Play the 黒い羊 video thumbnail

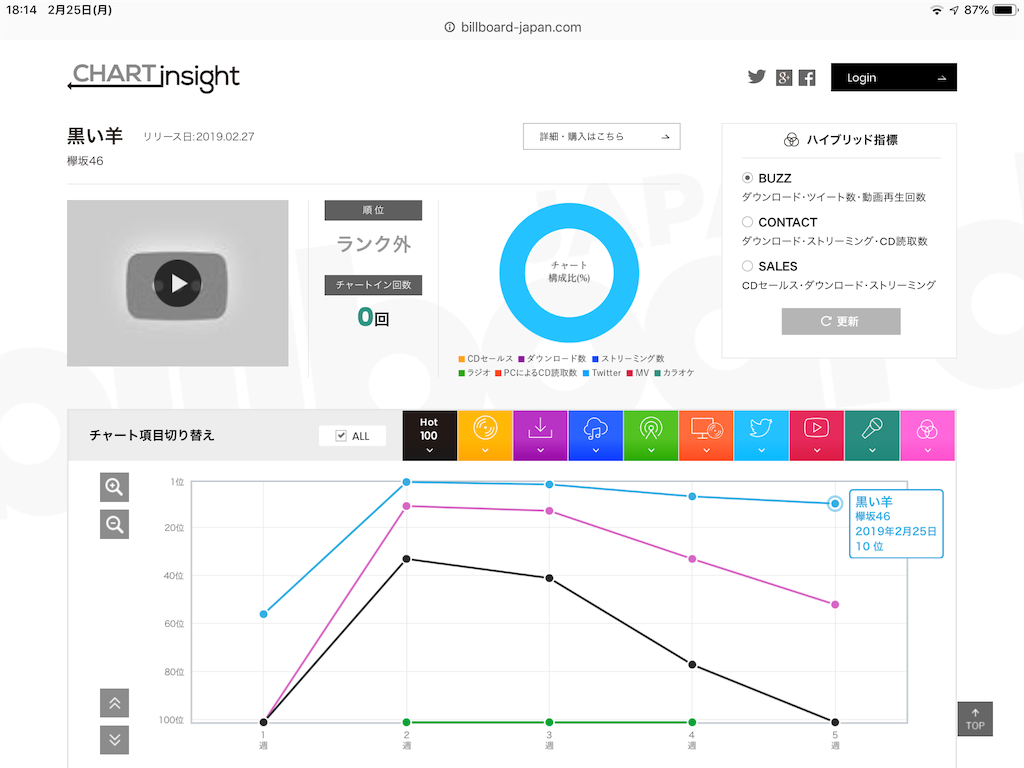point(178,283)
